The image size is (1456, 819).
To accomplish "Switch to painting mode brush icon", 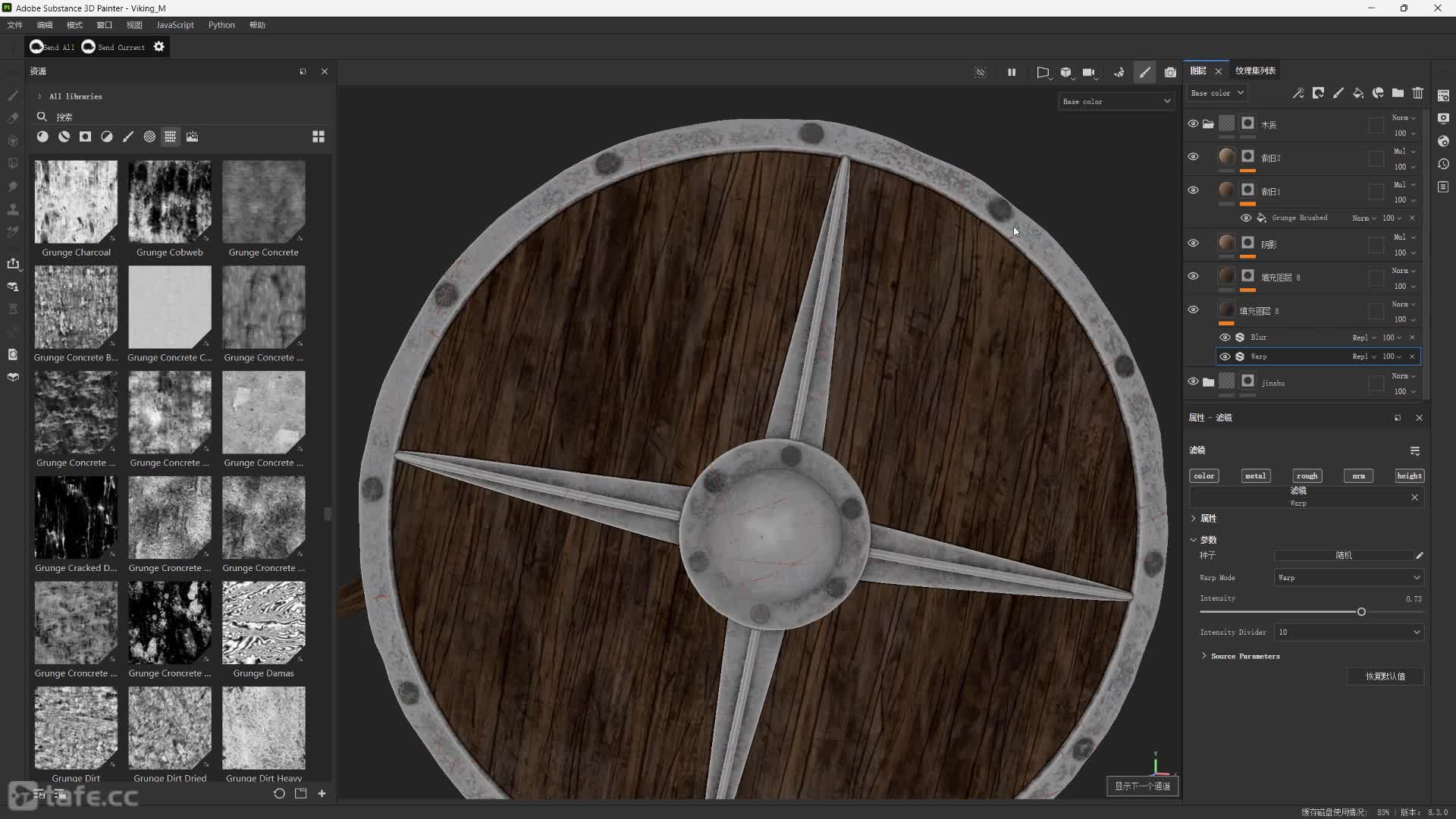I will pos(1145,72).
